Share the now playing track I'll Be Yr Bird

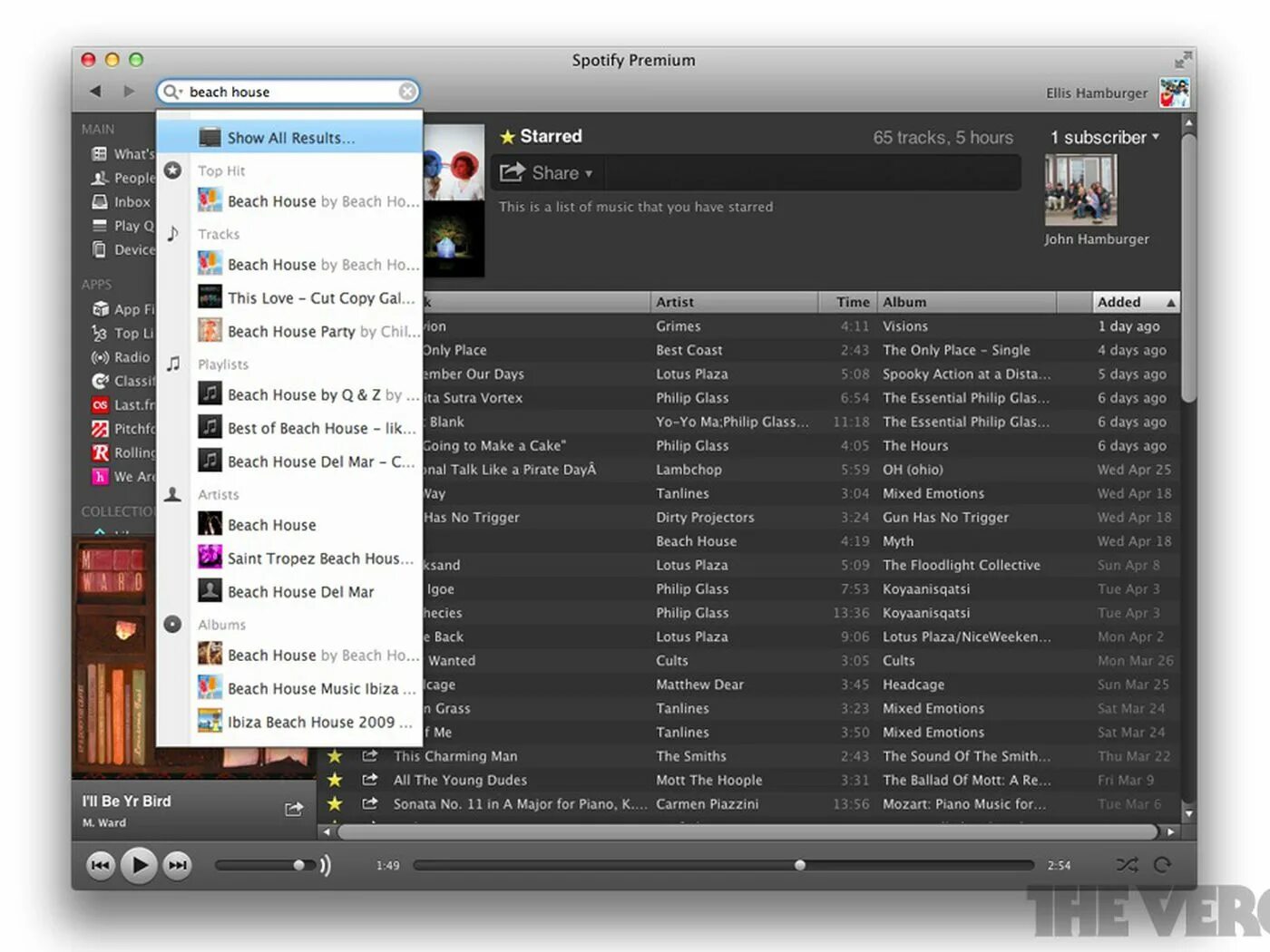294,809
